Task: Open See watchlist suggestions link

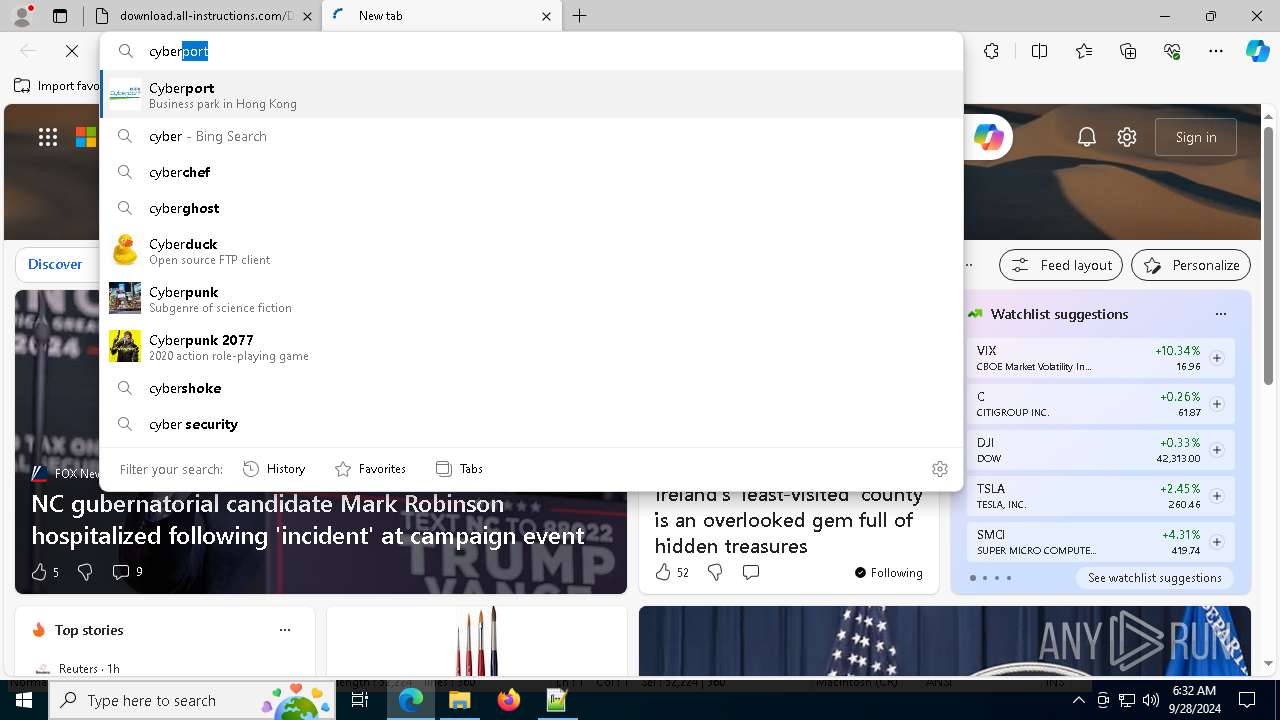Action: point(1154,577)
